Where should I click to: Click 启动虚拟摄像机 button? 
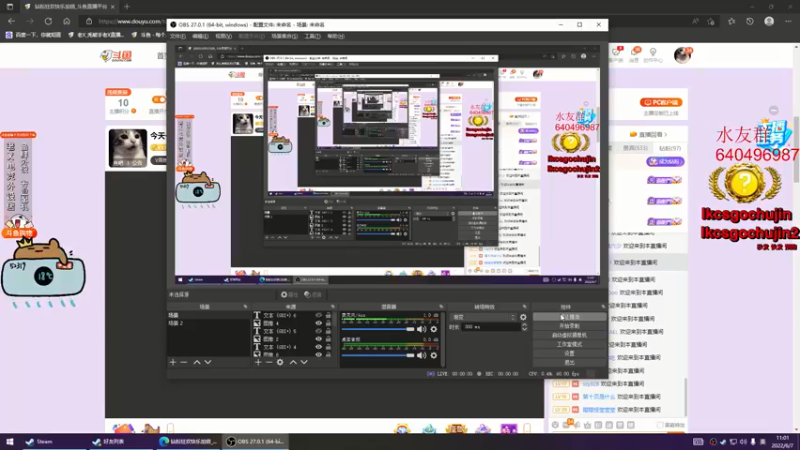[x=569, y=335]
